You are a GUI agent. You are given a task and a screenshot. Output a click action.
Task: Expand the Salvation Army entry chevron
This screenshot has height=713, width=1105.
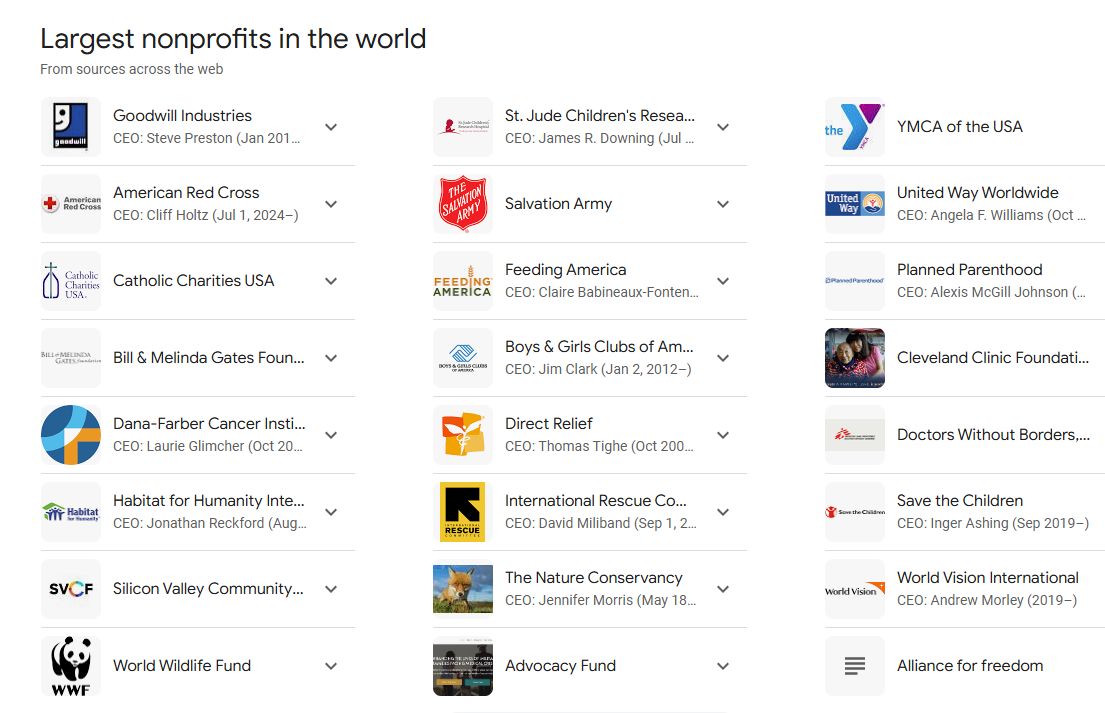pyautogui.click(x=723, y=204)
